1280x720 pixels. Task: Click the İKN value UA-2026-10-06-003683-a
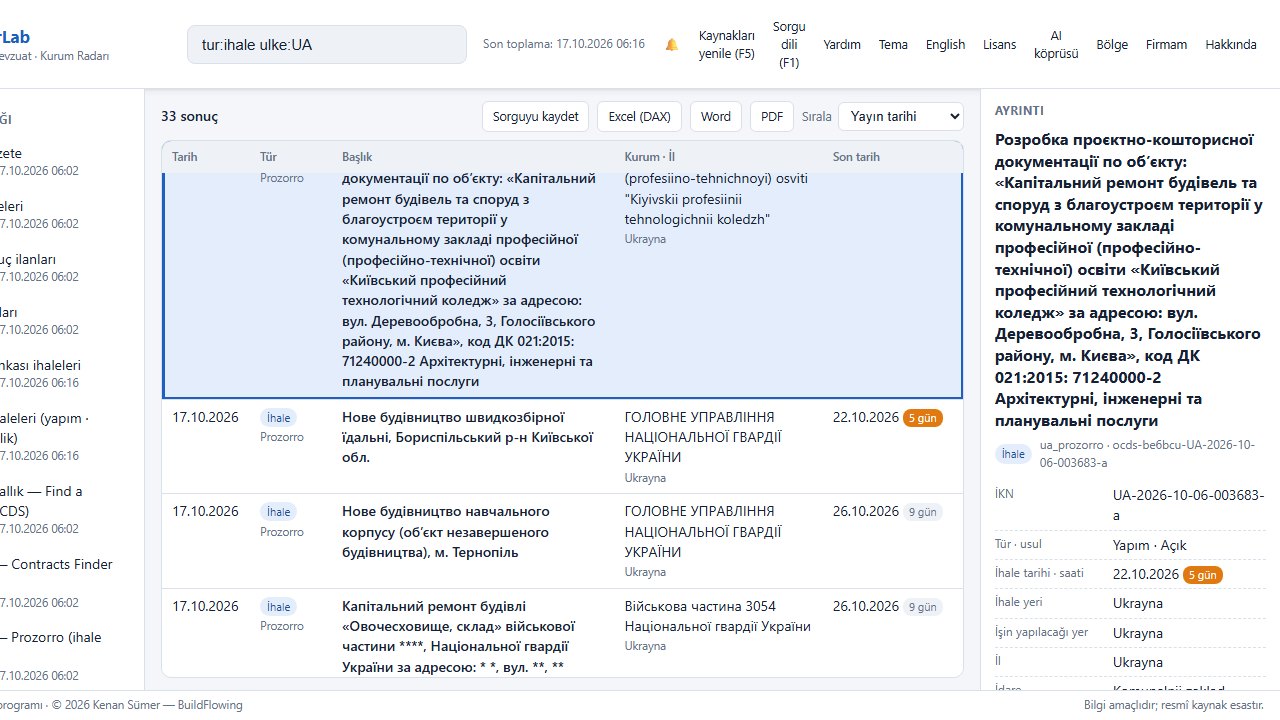pos(1189,505)
